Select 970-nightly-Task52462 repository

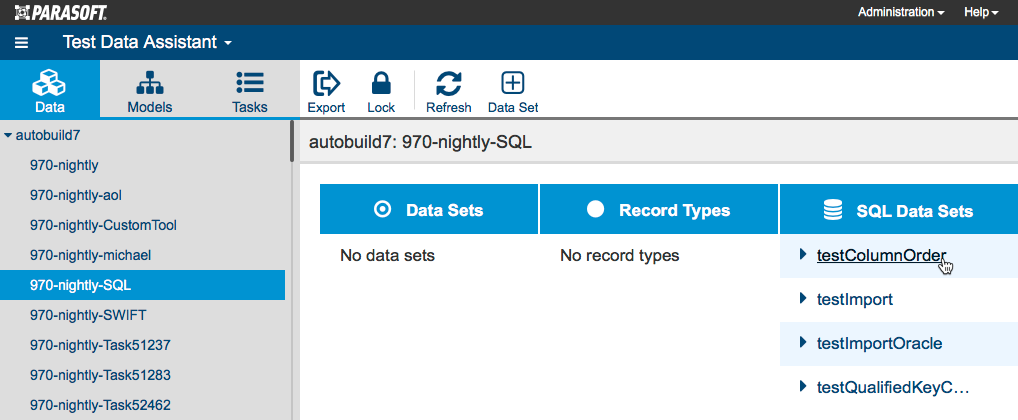pos(100,406)
